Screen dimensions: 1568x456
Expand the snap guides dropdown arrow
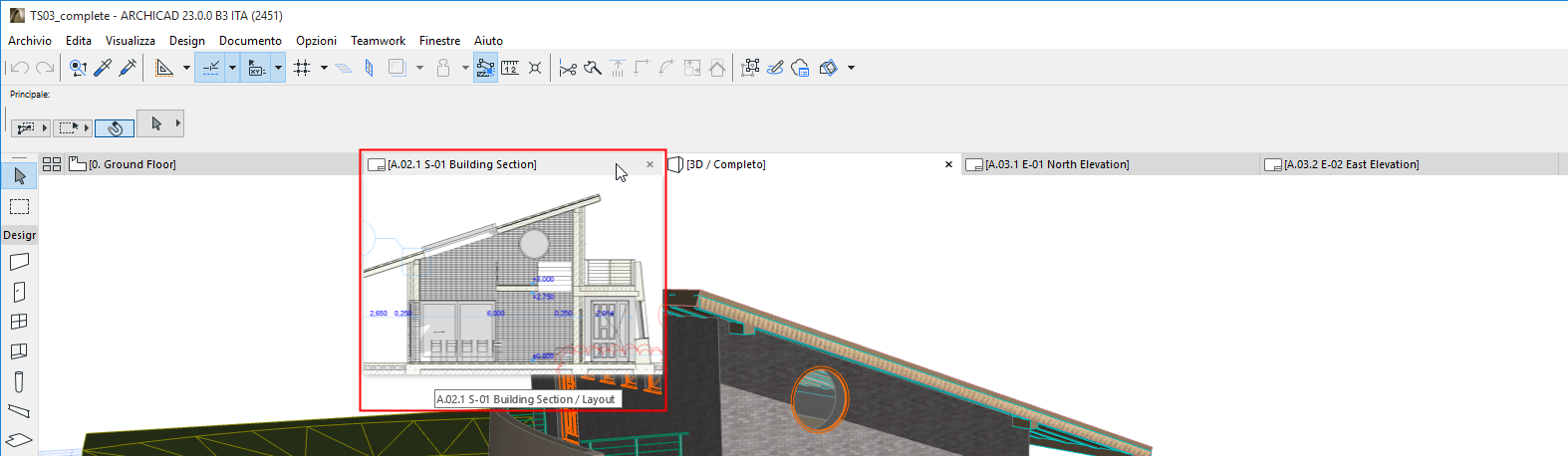click(232, 68)
